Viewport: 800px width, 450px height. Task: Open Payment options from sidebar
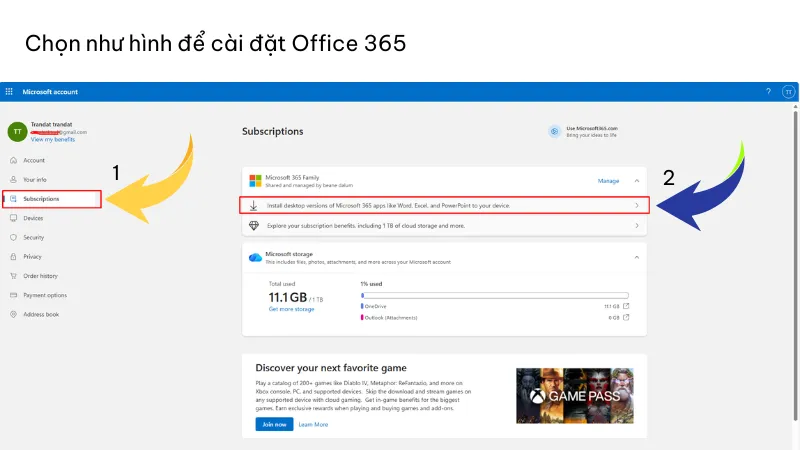(x=45, y=295)
